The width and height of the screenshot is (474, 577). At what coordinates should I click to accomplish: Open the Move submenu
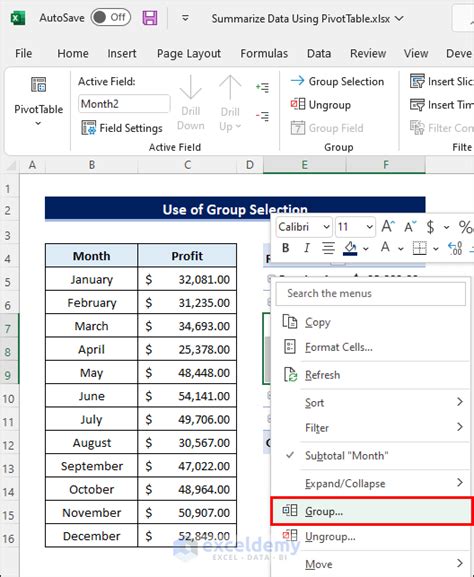coord(370,564)
